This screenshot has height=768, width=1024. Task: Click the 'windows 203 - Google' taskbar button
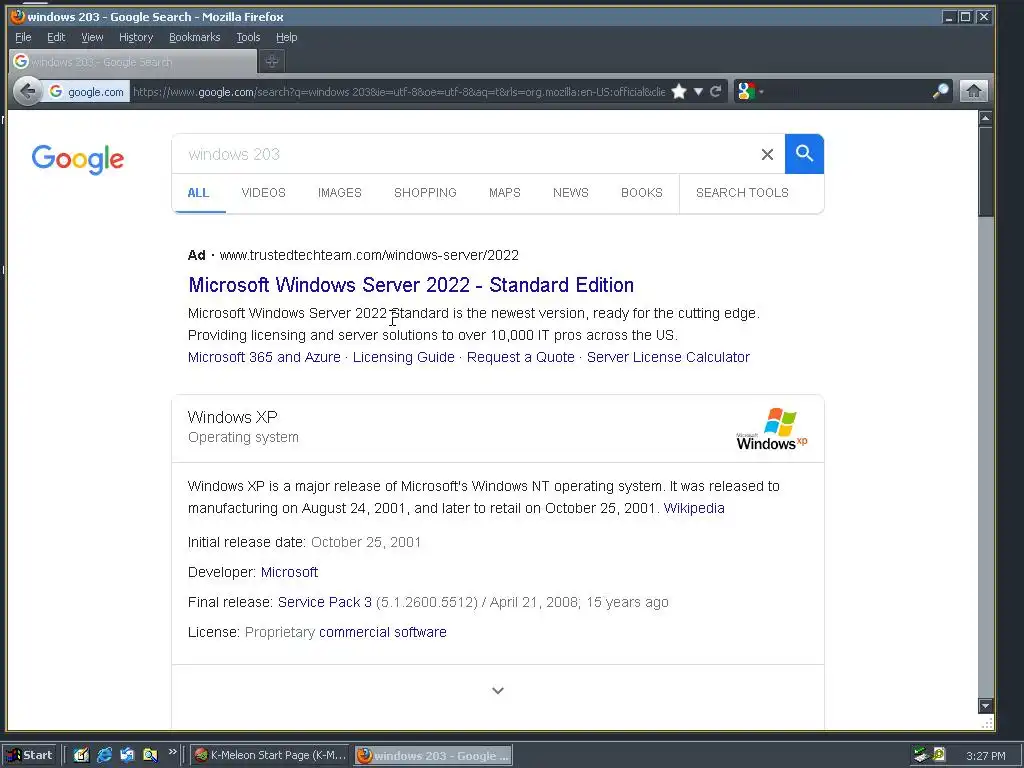[434, 756]
